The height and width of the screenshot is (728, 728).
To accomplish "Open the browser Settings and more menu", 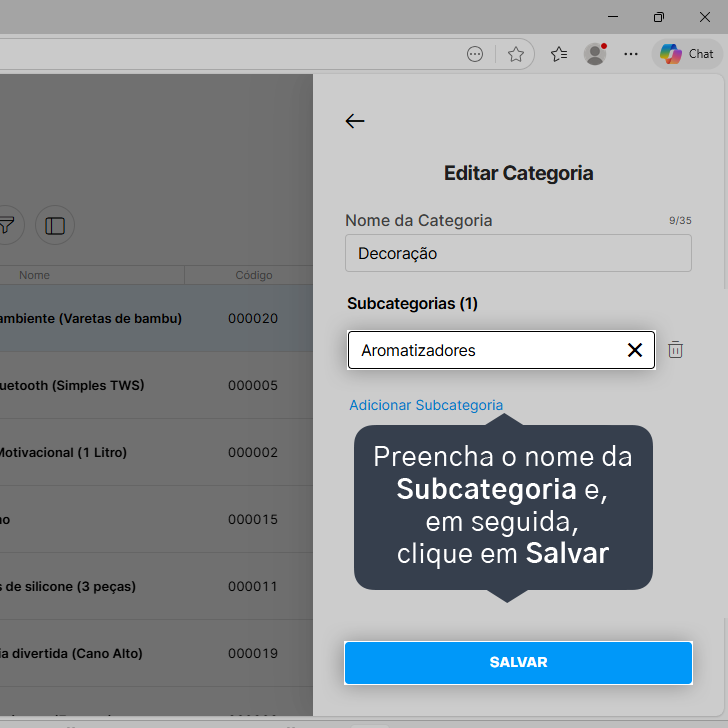I will pos(630,54).
